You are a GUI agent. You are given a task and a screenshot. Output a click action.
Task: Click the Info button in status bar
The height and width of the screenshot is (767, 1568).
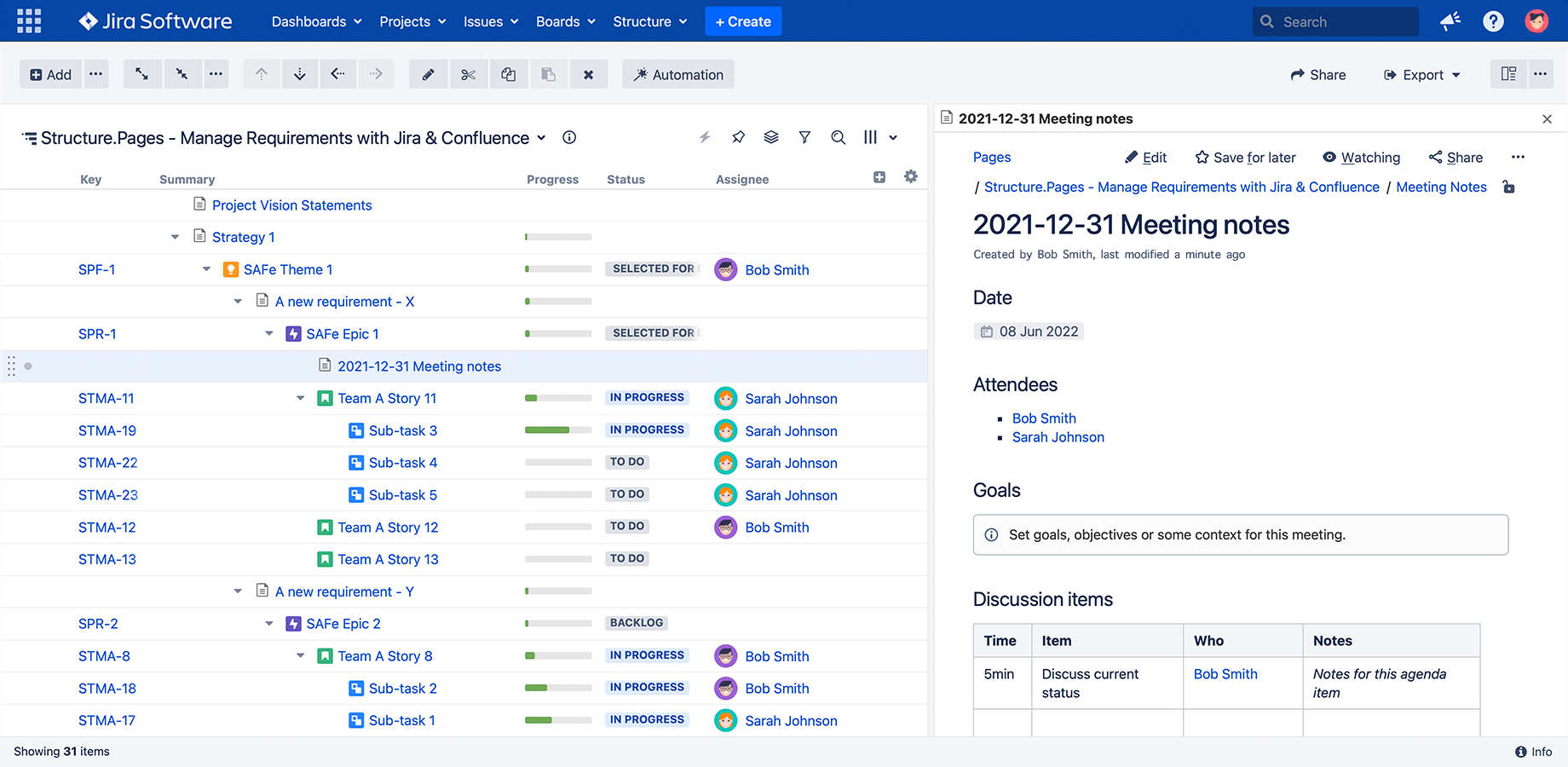click(x=1534, y=752)
